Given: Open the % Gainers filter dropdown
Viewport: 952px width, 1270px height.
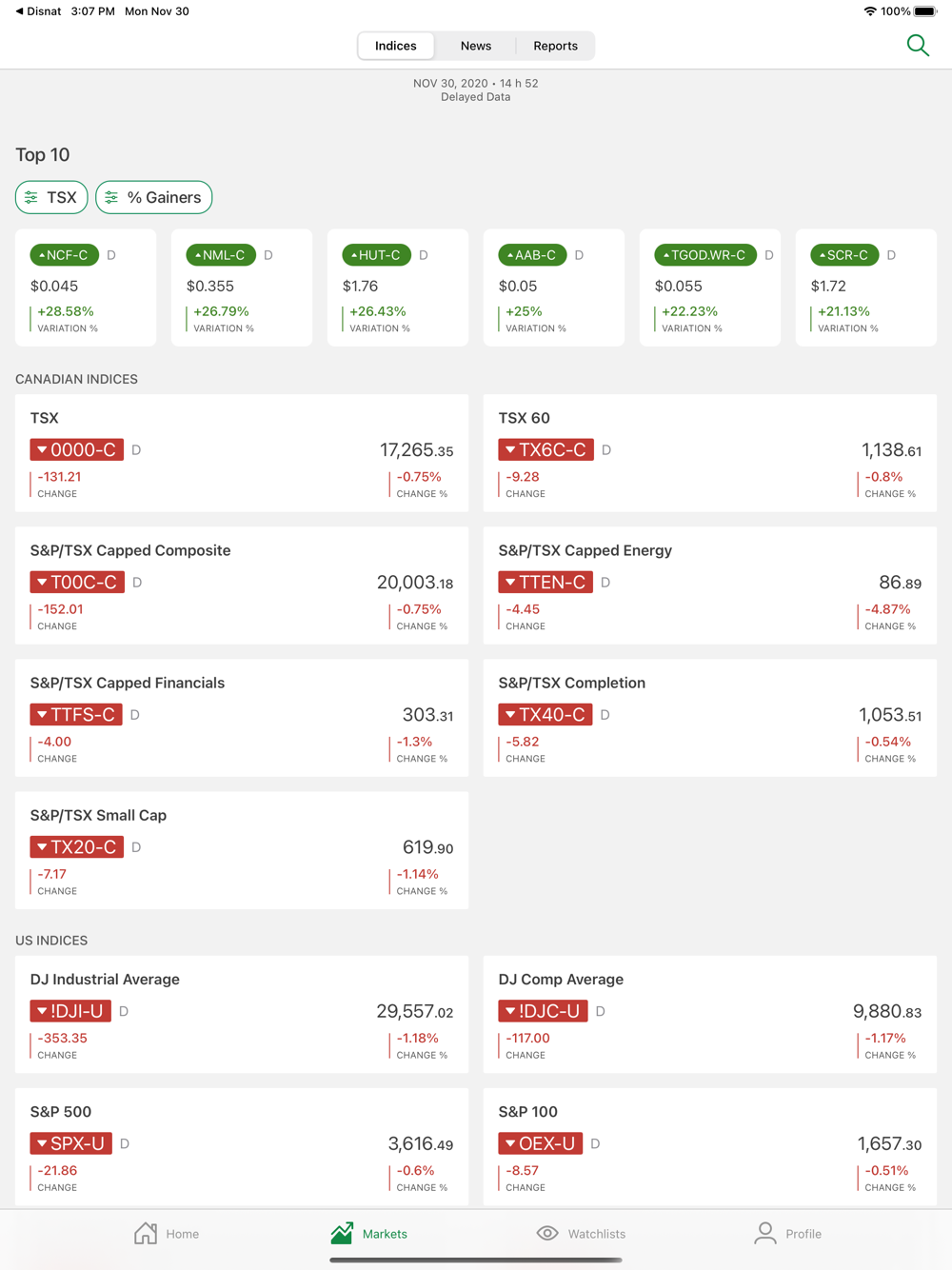Looking at the screenshot, I should [x=153, y=197].
